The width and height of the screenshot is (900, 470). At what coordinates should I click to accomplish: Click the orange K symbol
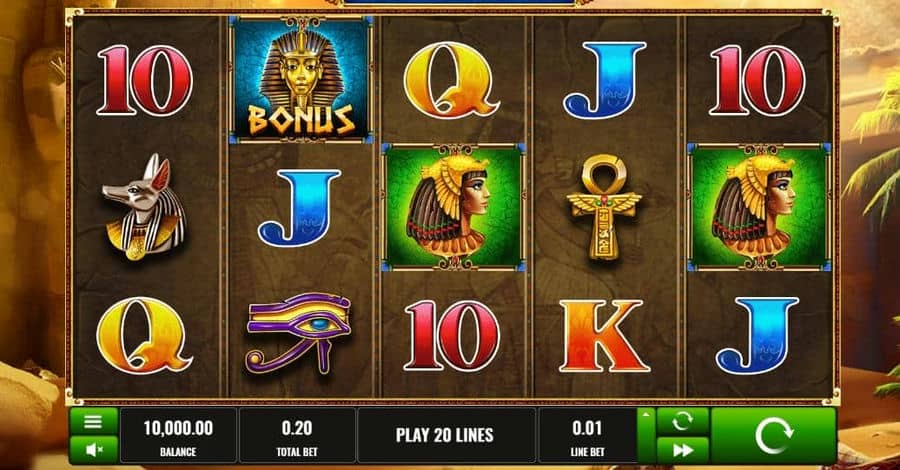[x=604, y=336]
